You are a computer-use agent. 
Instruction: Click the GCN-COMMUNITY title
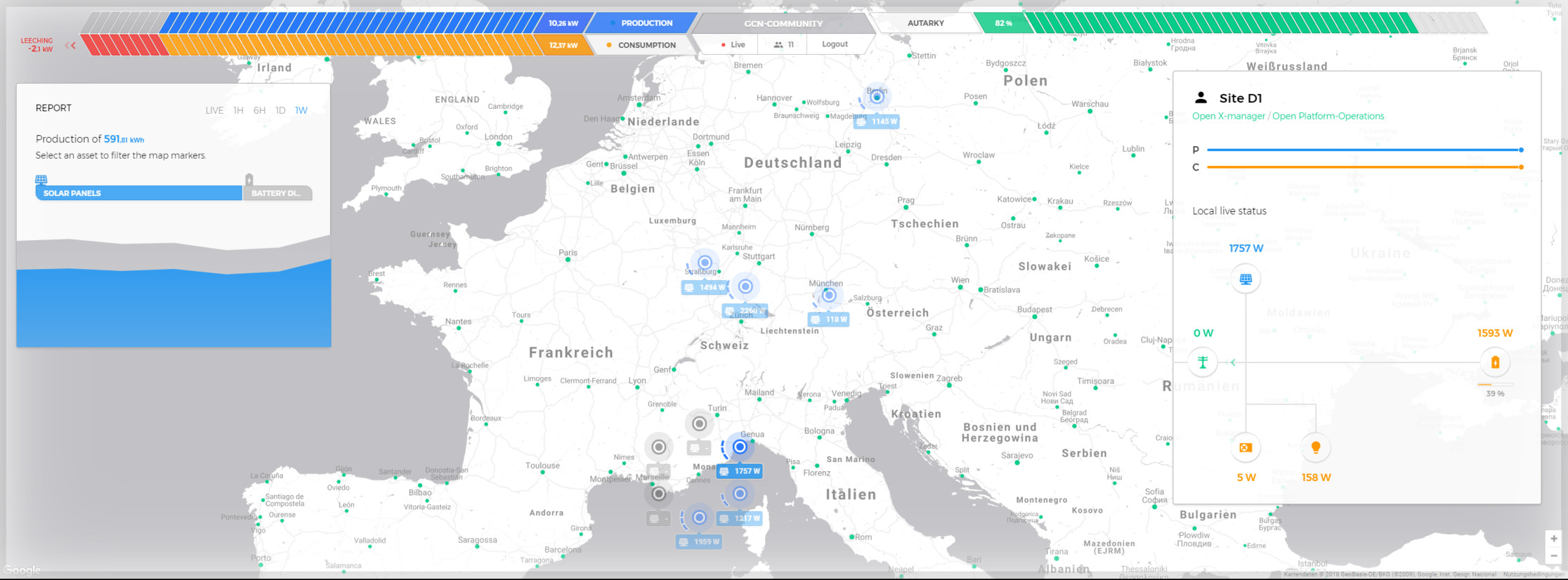point(783,24)
